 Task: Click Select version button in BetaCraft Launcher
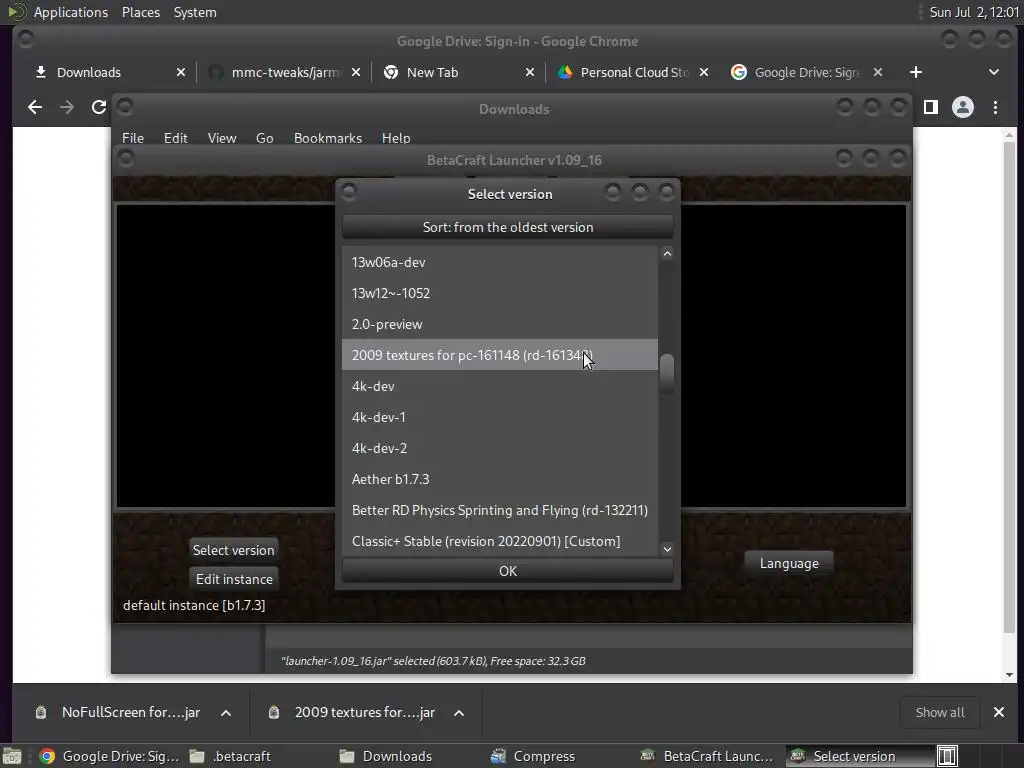[233, 550]
